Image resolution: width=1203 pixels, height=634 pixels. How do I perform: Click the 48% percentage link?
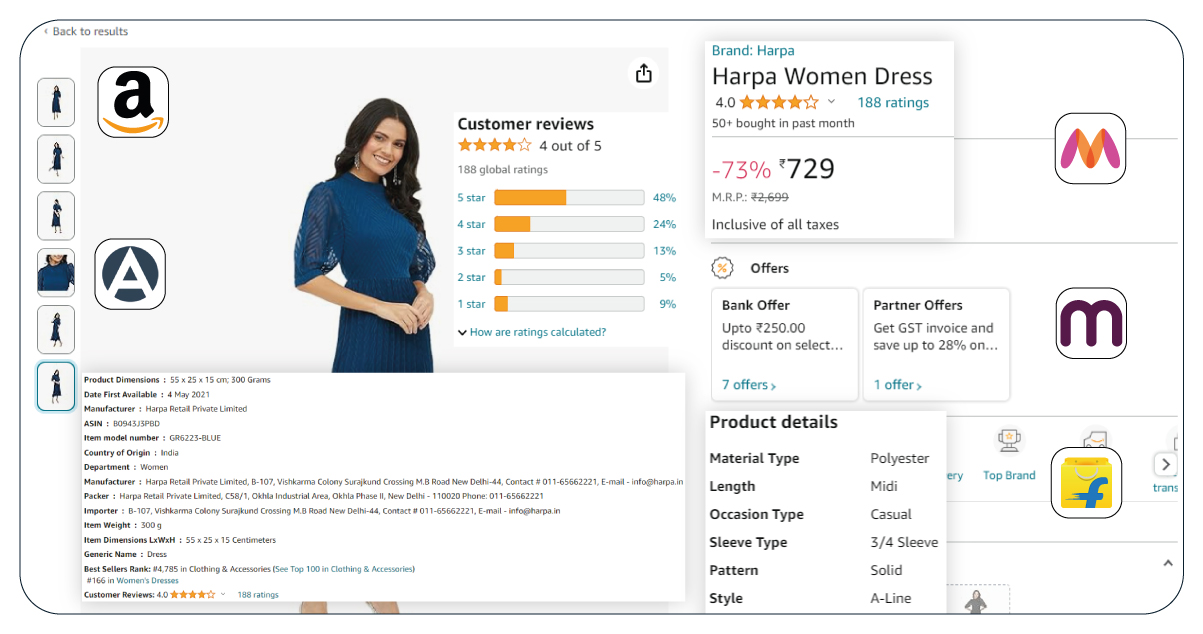point(664,198)
